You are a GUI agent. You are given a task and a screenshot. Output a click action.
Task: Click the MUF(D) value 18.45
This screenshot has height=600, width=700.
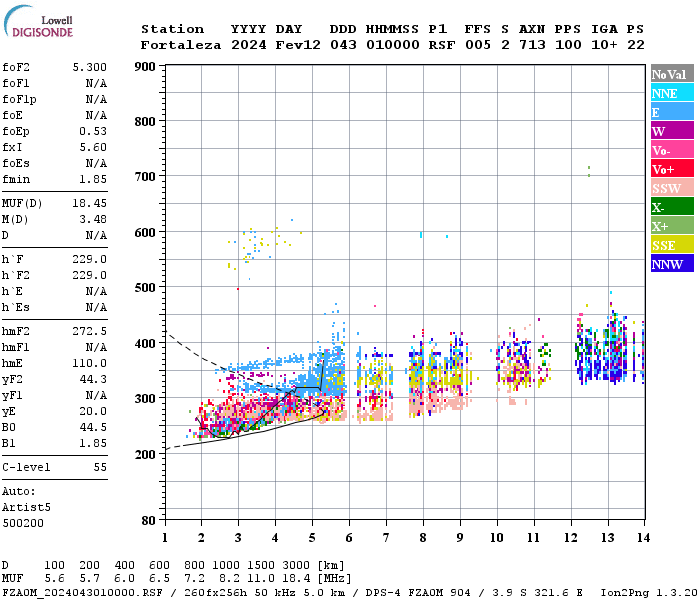[x=90, y=203]
